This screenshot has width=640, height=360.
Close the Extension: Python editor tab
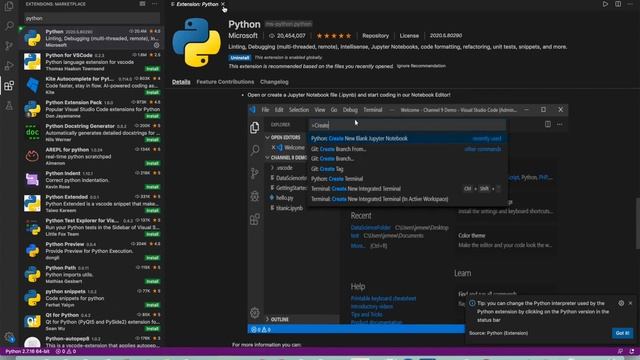pos(223,4)
